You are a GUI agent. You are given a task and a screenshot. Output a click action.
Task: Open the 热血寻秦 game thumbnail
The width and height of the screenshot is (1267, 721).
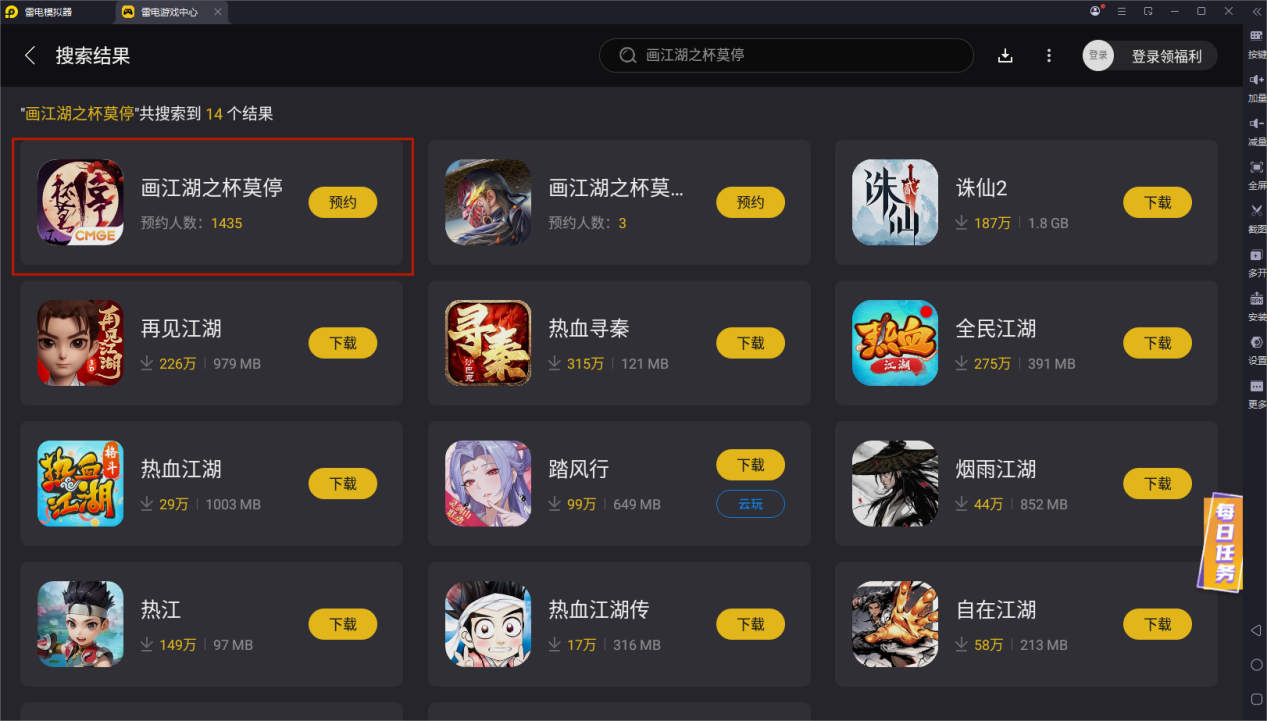[x=488, y=343]
